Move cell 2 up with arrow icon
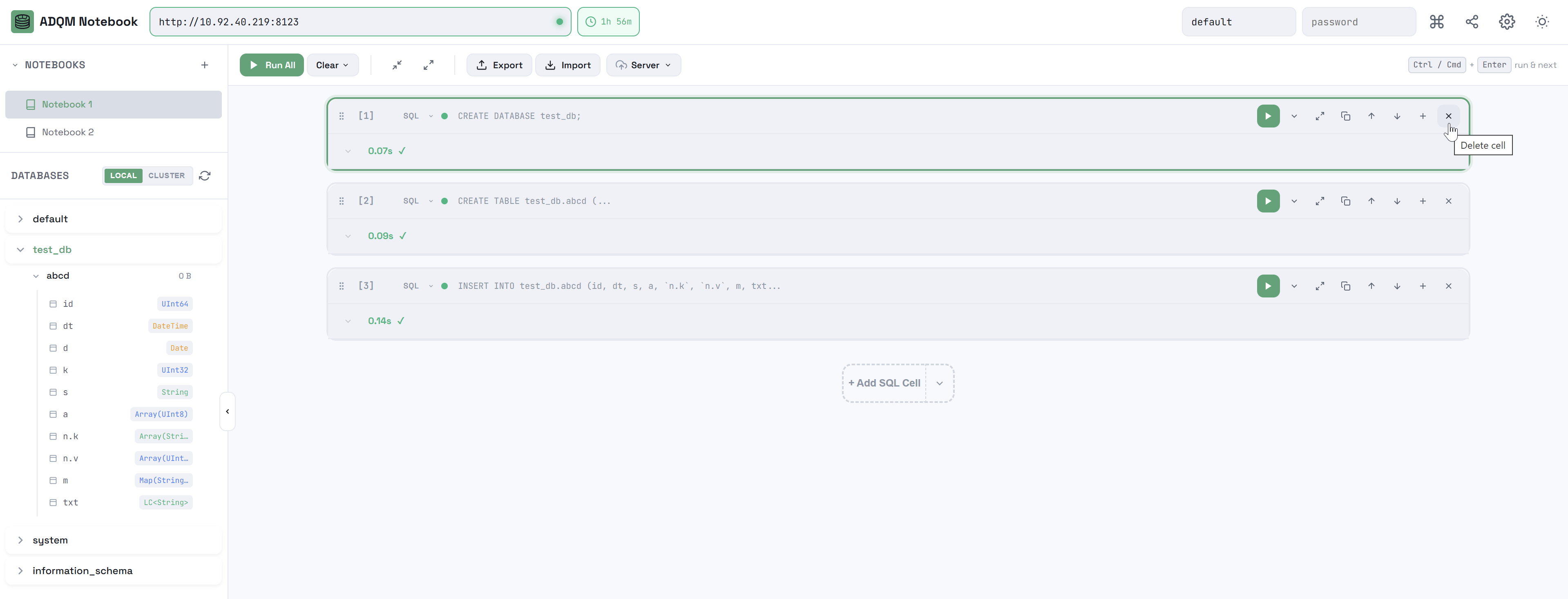The image size is (1568, 599). point(1371,201)
